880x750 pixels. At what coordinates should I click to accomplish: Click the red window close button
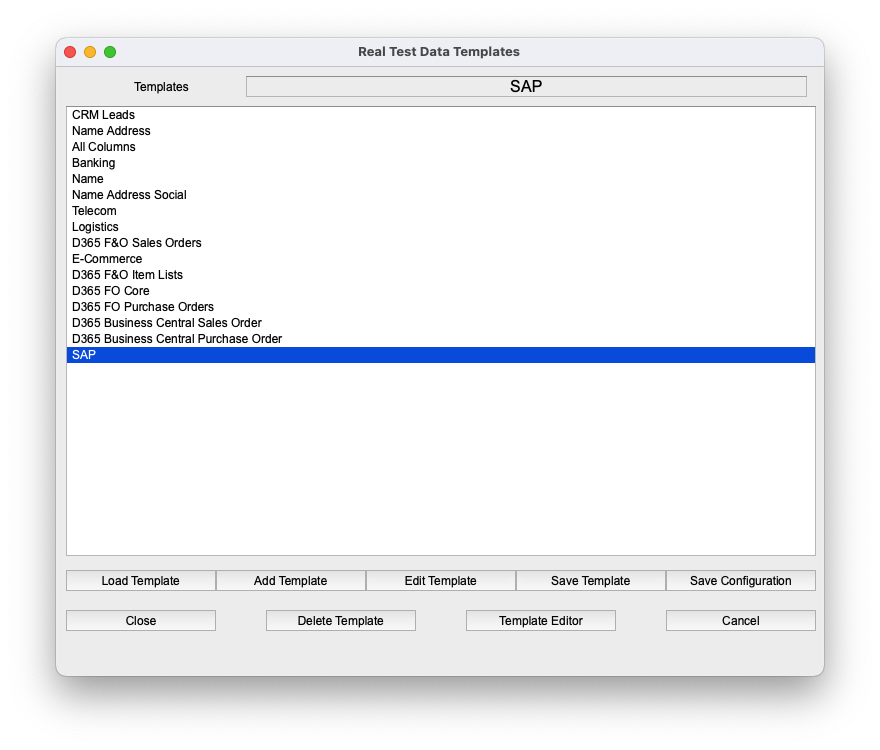tap(70, 52)
